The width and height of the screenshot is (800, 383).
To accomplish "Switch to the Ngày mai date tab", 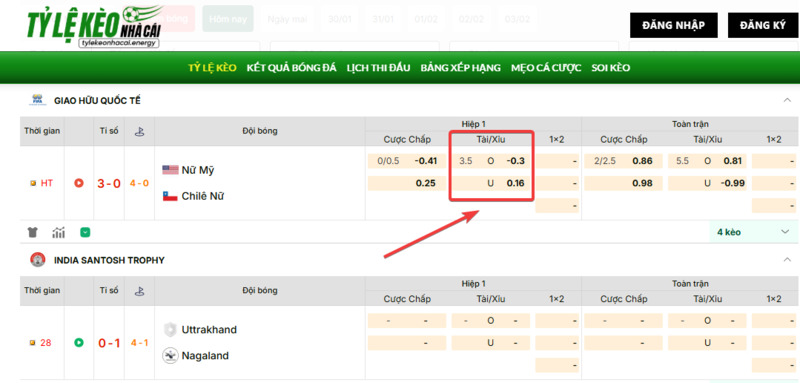I will (x=286, y=19).
